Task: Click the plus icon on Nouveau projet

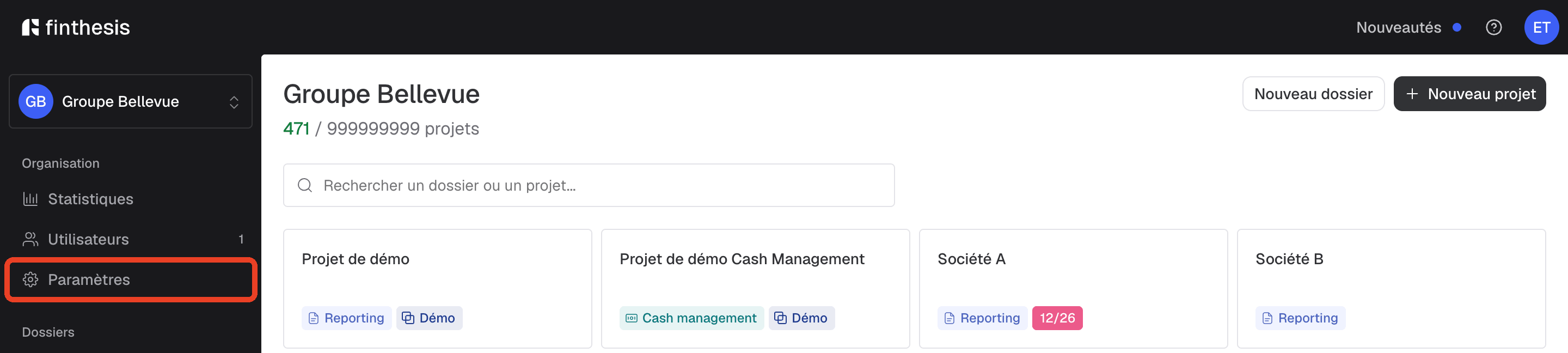Action: pyautogui.click(x=1412, y=94)
